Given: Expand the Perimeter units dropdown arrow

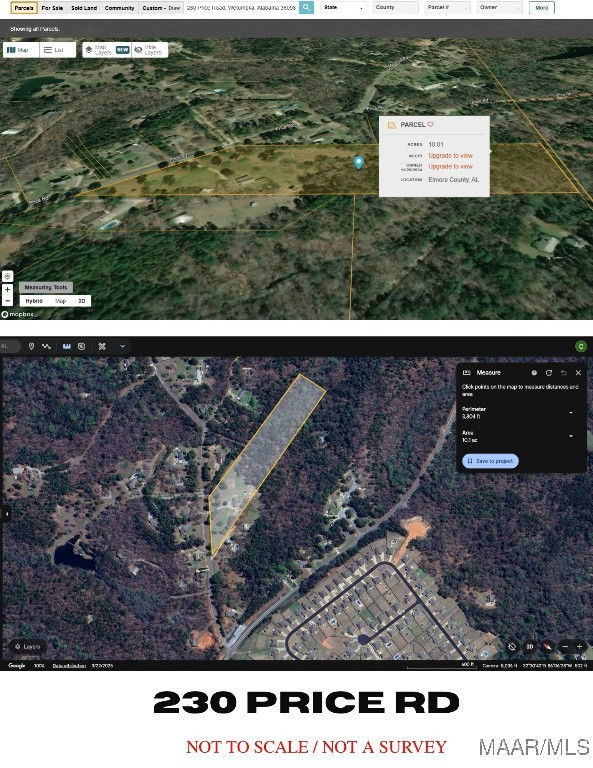Looking at the screenshot, I should (x=571, y=413).
